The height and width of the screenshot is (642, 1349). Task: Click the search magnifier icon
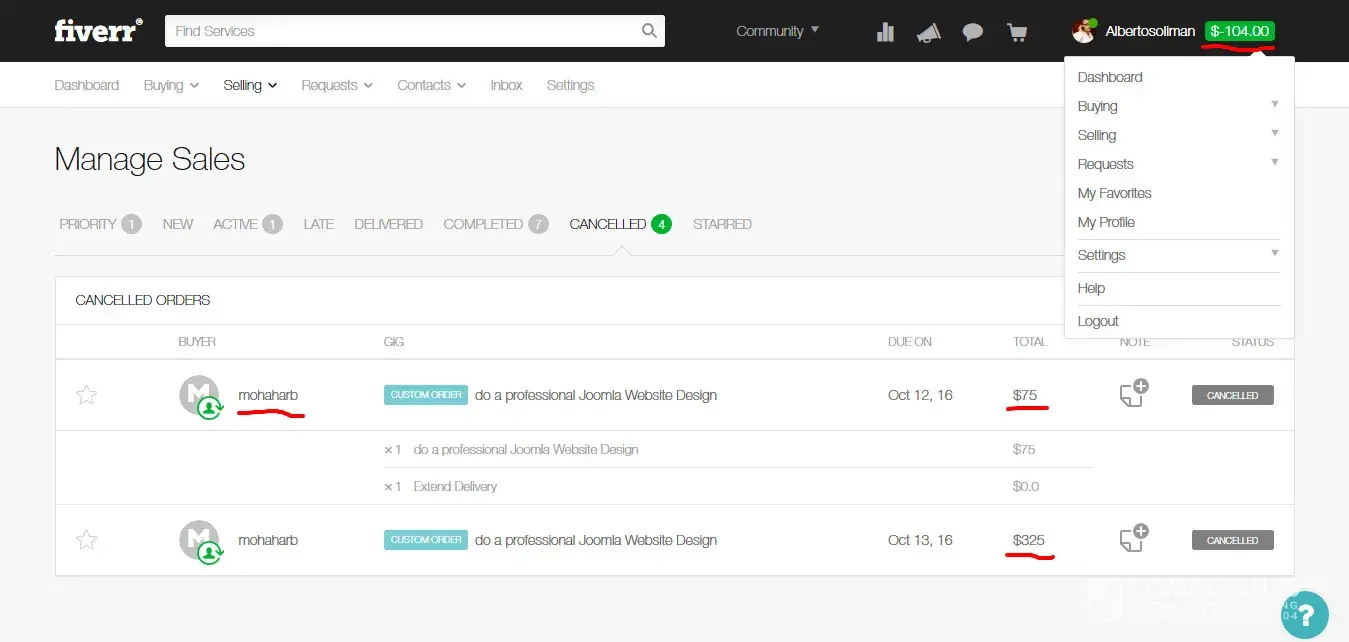[x=649, y=31]
